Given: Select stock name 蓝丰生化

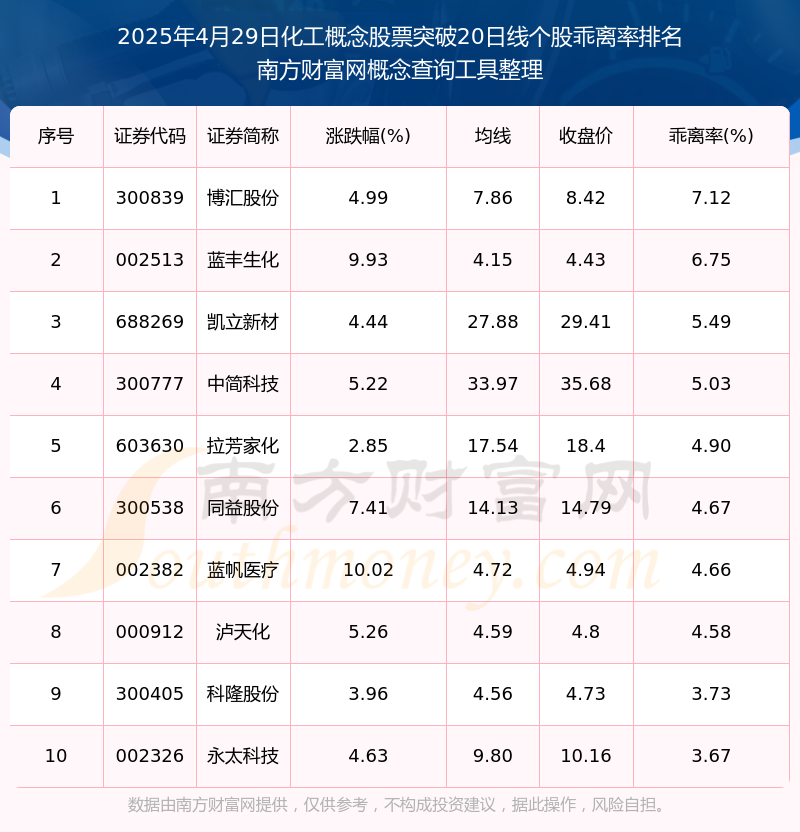Looking at the screenshot, I should coord(243,260).
